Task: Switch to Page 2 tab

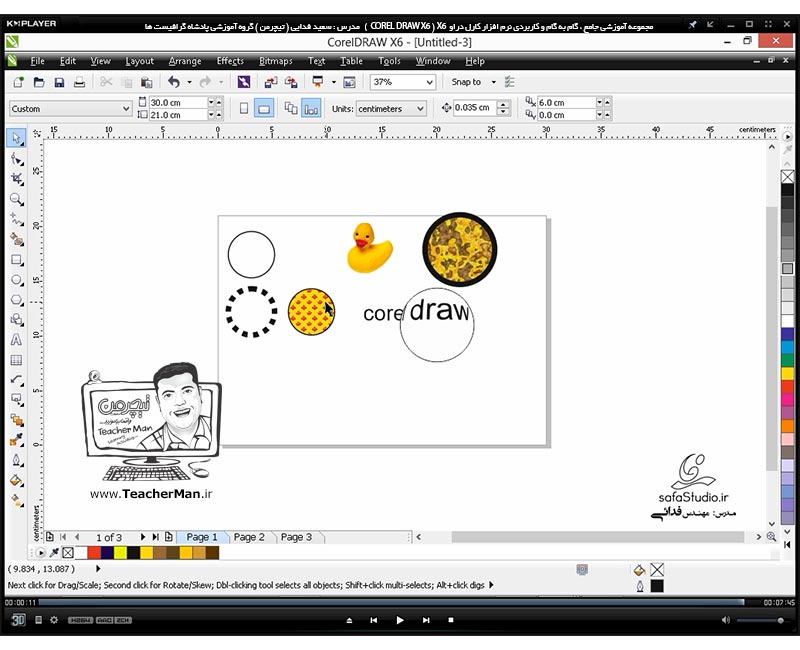Action: 249,537
